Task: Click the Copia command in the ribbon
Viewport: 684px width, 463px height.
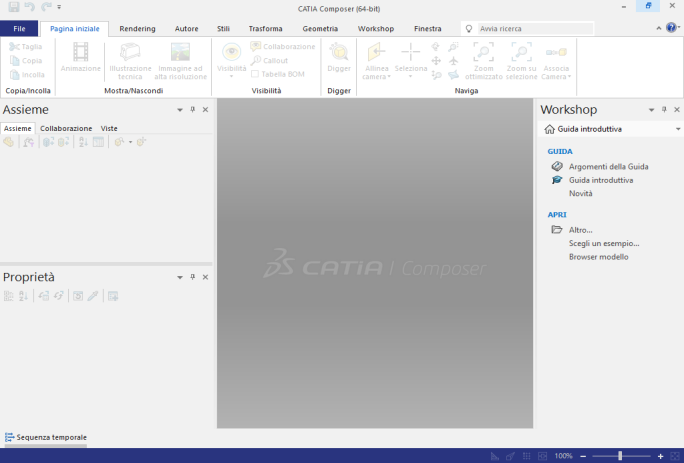Action: (x=26, y=61)
